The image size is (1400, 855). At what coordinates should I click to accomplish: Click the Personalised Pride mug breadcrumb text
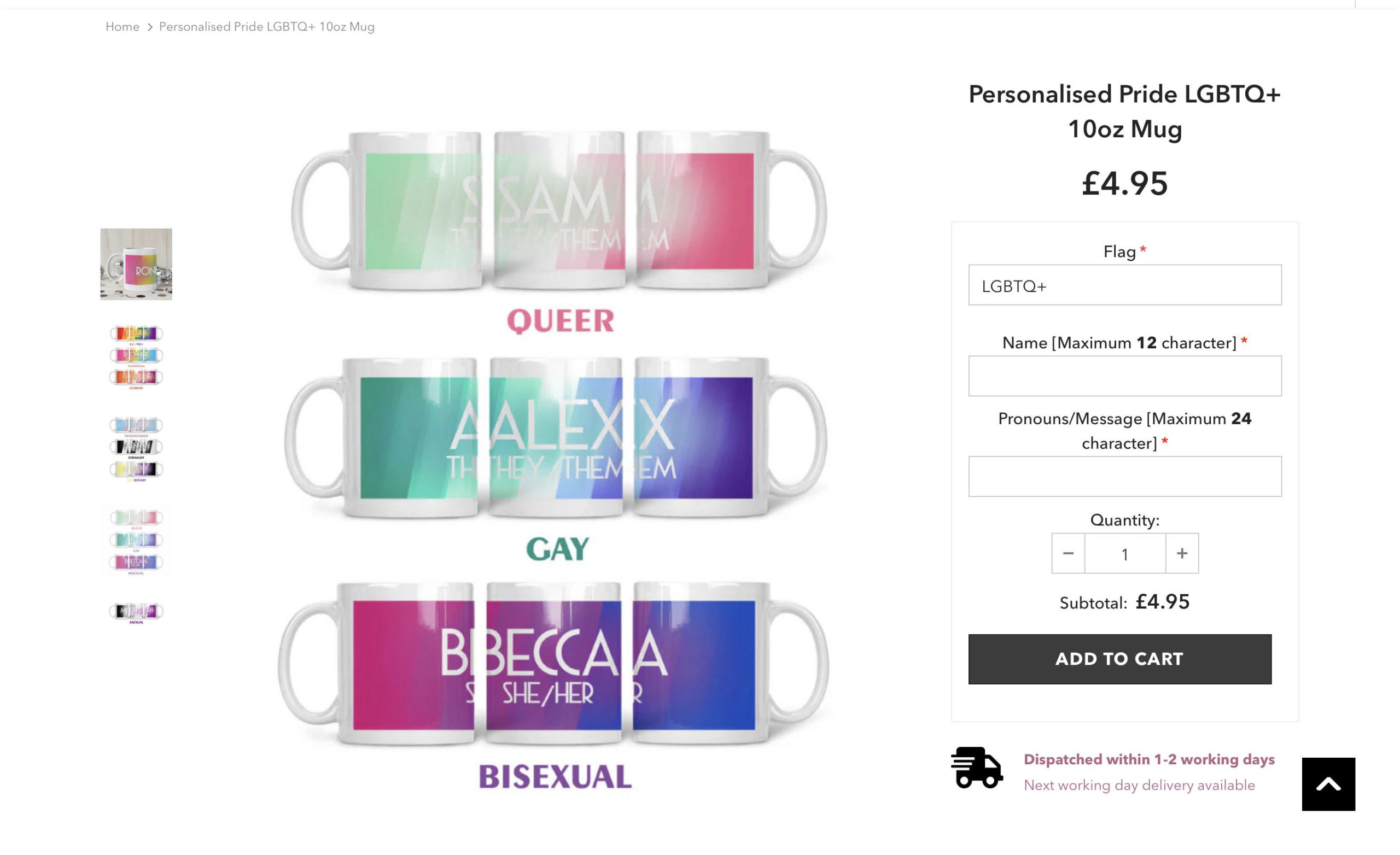pyautogui.click(x=266, y=27)
